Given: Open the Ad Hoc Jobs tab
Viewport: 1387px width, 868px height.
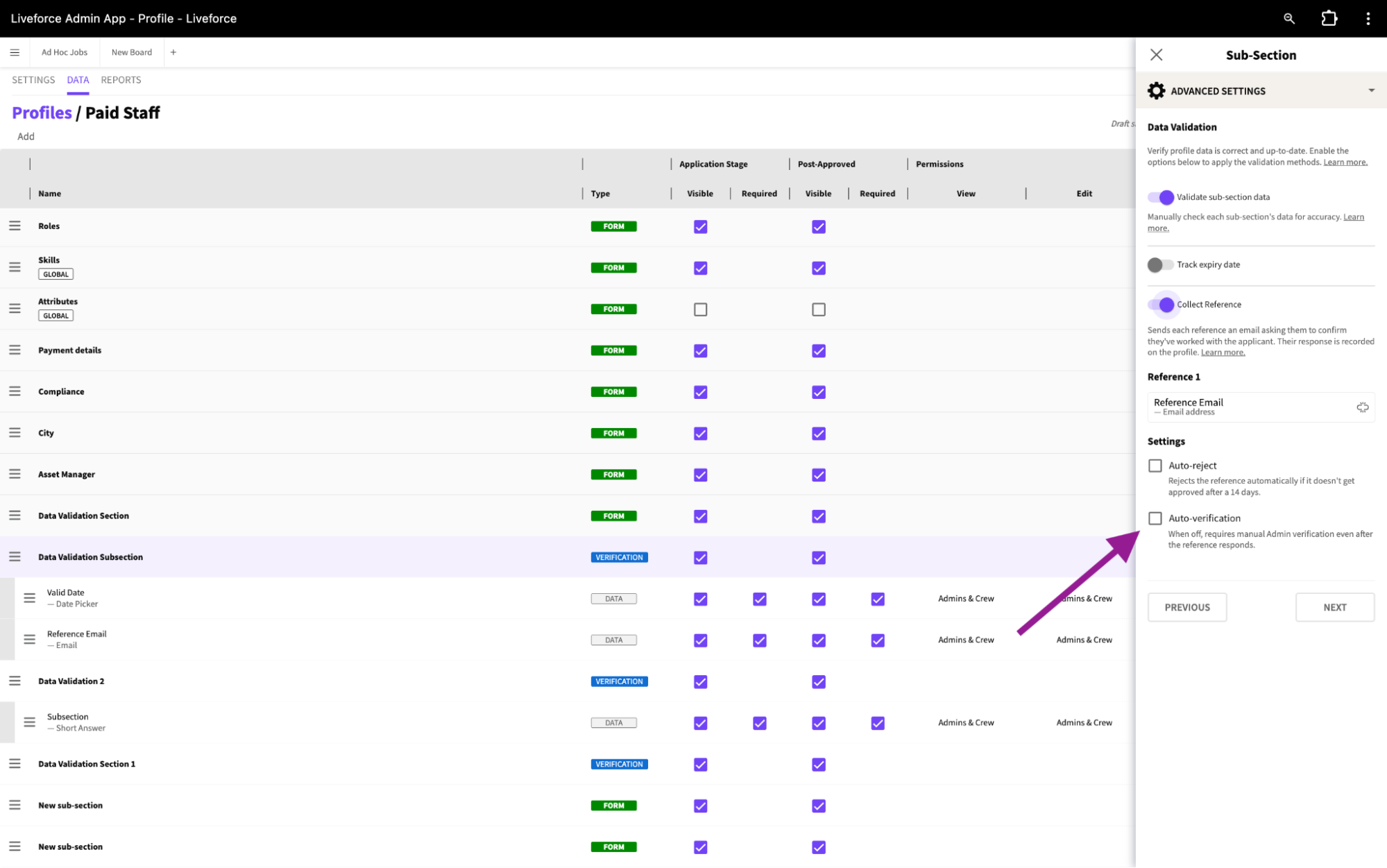Looking at the screenshot, I should click(x=64, y=52).
